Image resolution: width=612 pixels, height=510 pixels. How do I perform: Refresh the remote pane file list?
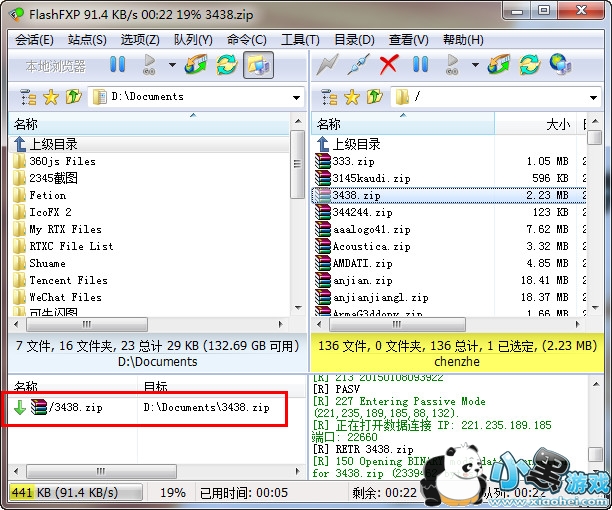click(528, 66)
